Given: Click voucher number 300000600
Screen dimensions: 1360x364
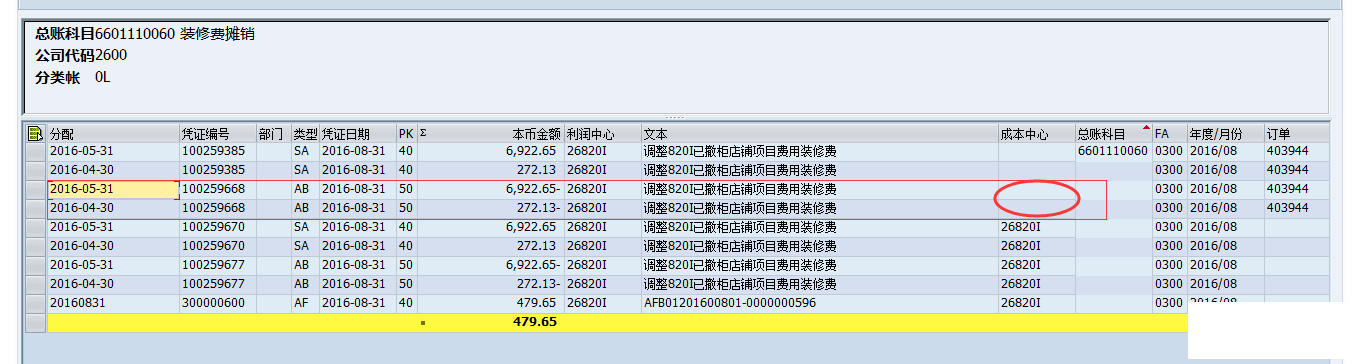Looking at the screenshot, I should (x=213, y=303).
